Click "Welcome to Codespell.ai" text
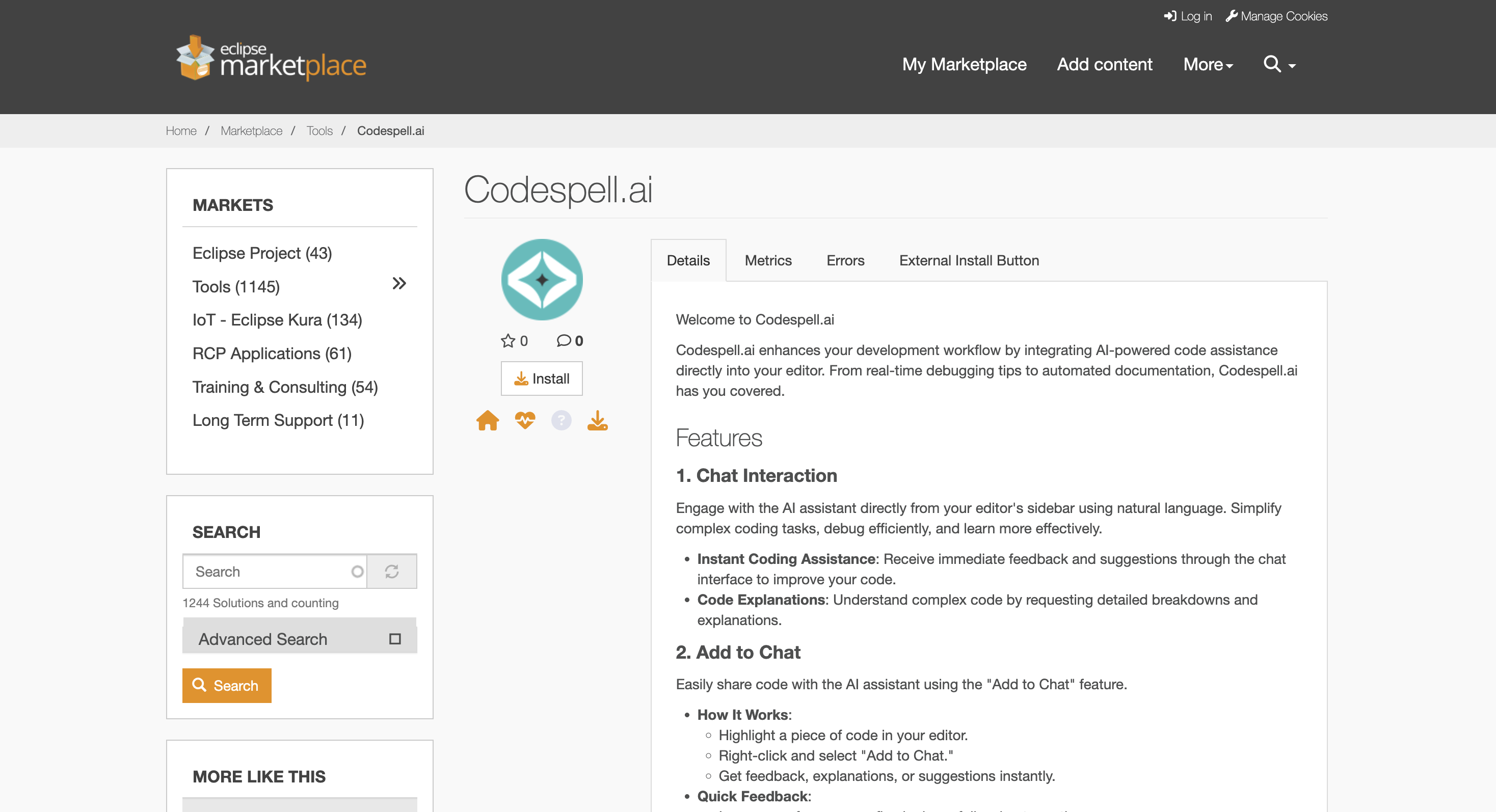 [755, 320]
